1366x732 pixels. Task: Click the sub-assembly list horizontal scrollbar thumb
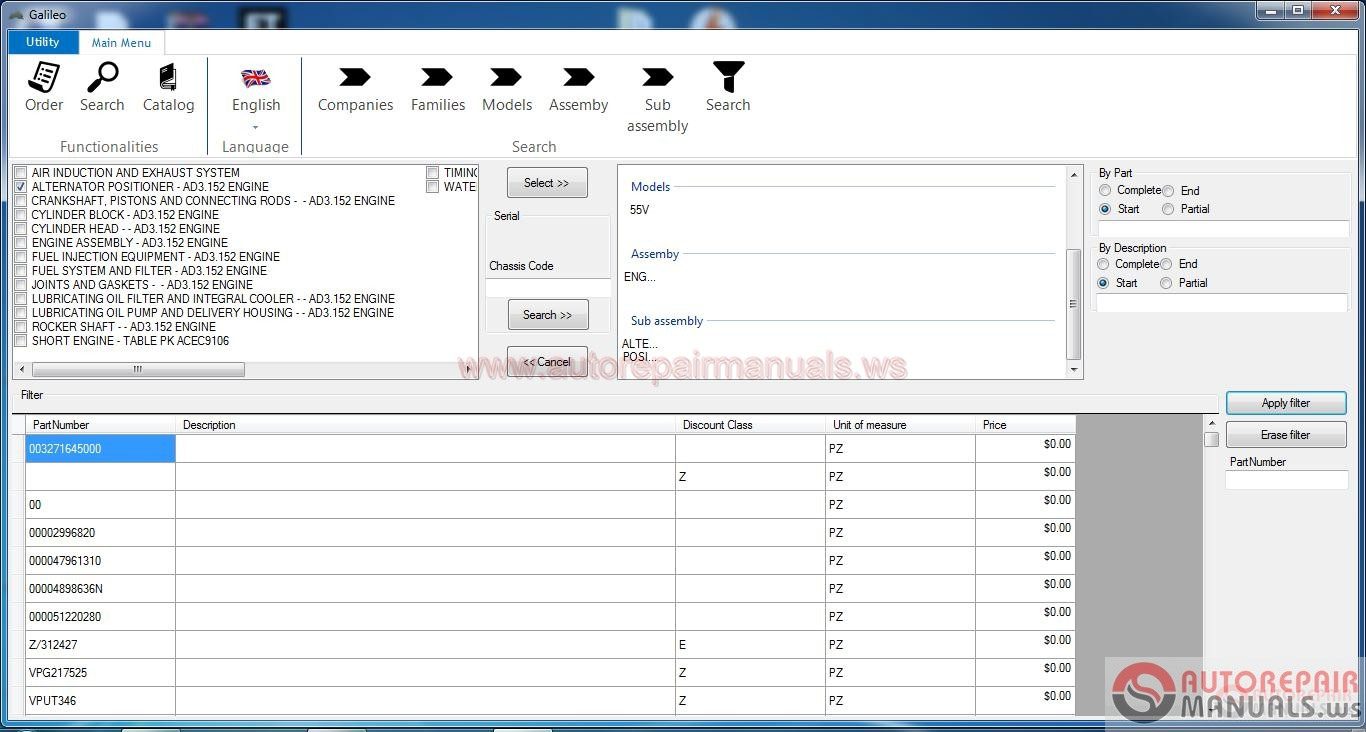point(137,370)
